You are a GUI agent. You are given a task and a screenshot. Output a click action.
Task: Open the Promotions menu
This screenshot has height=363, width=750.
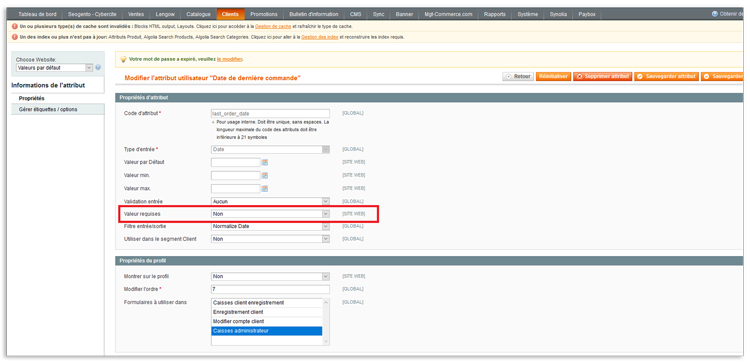tap(264, 14)
